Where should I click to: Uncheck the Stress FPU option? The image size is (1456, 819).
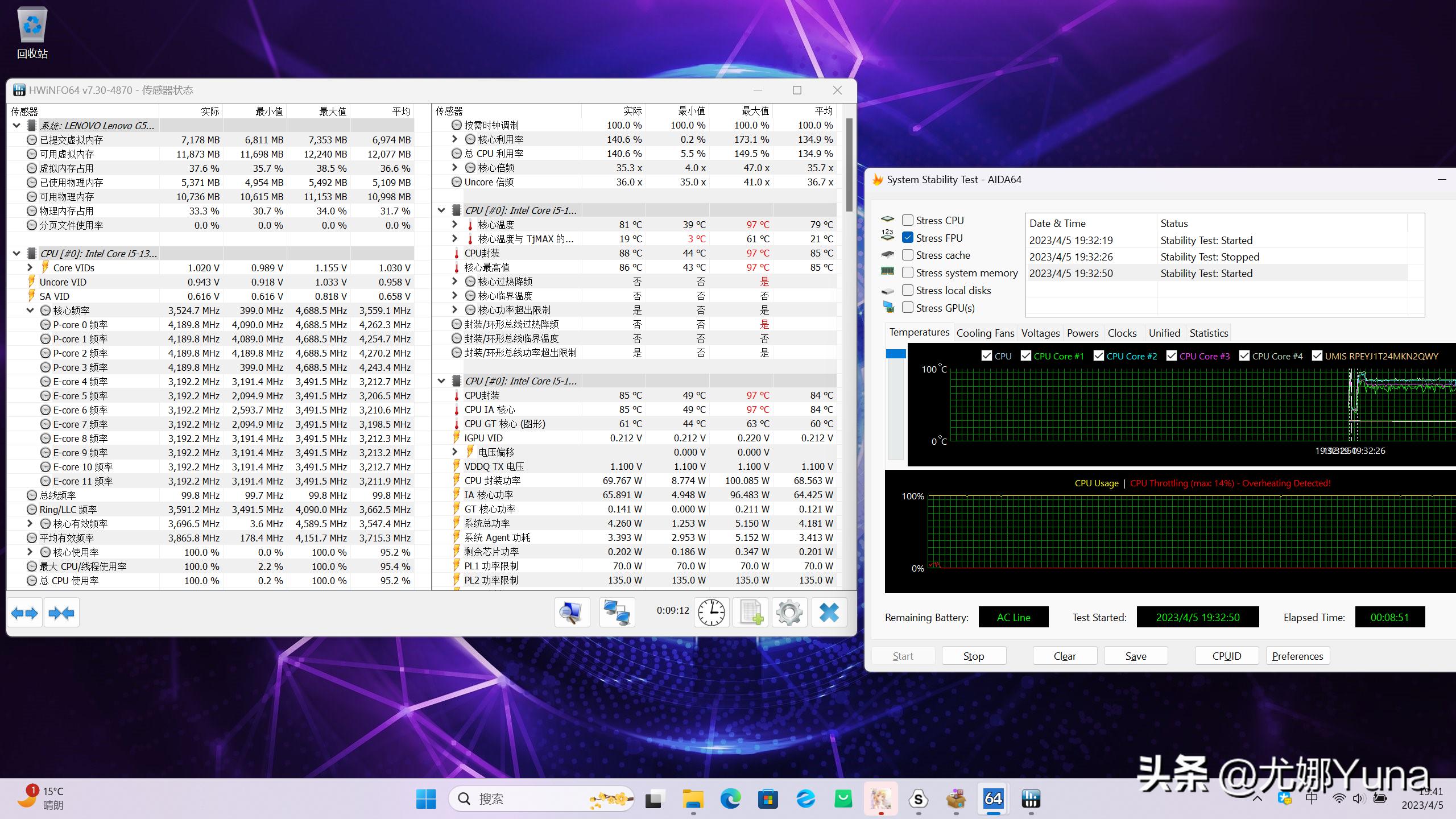[x=908, y=238]
